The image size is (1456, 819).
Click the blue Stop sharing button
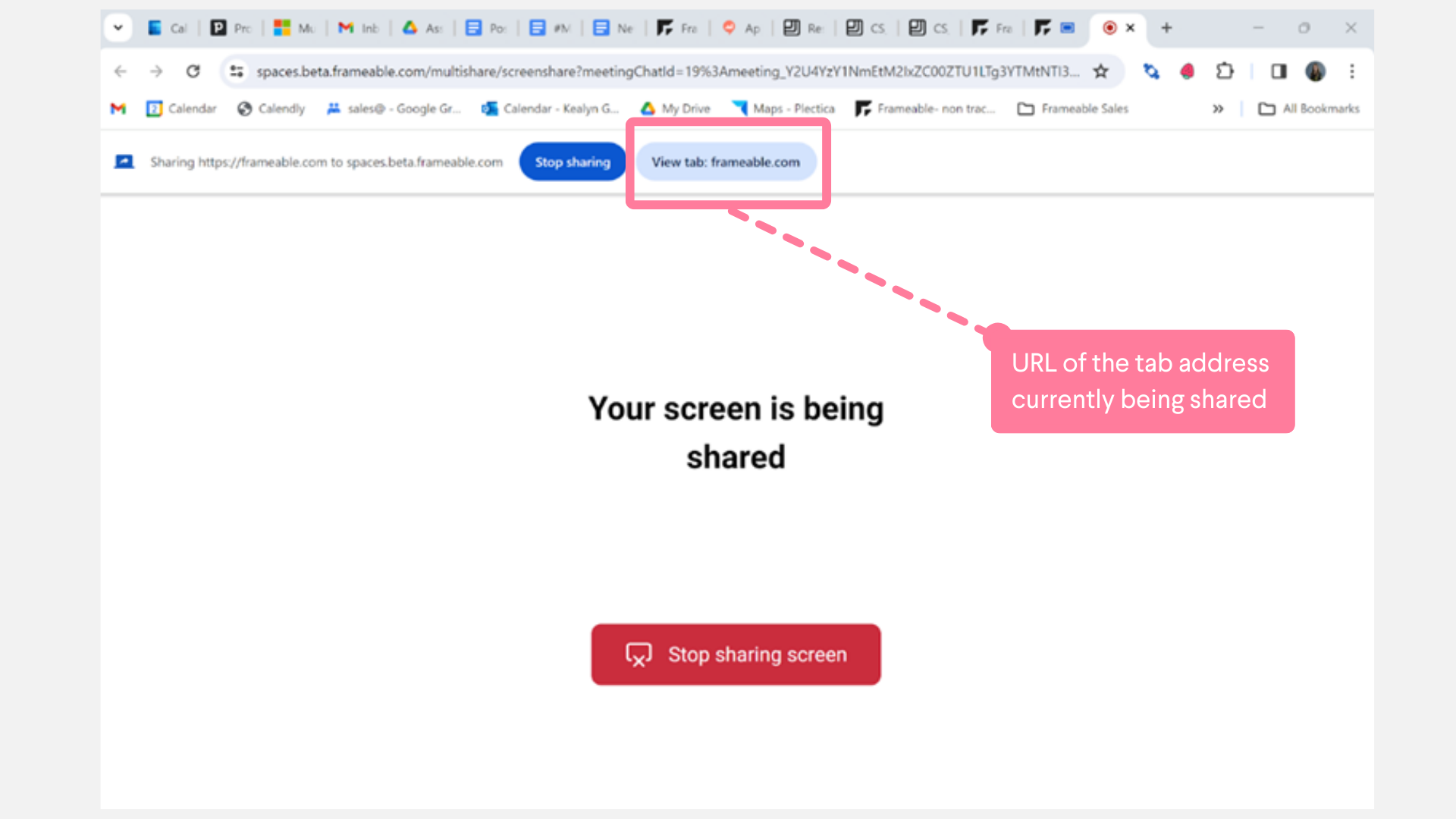573,162
